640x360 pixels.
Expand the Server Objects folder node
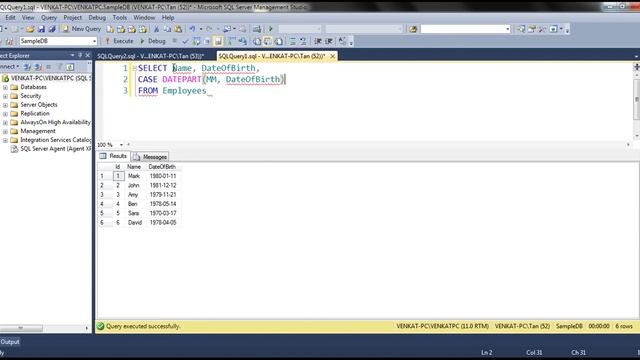point(5,105)
